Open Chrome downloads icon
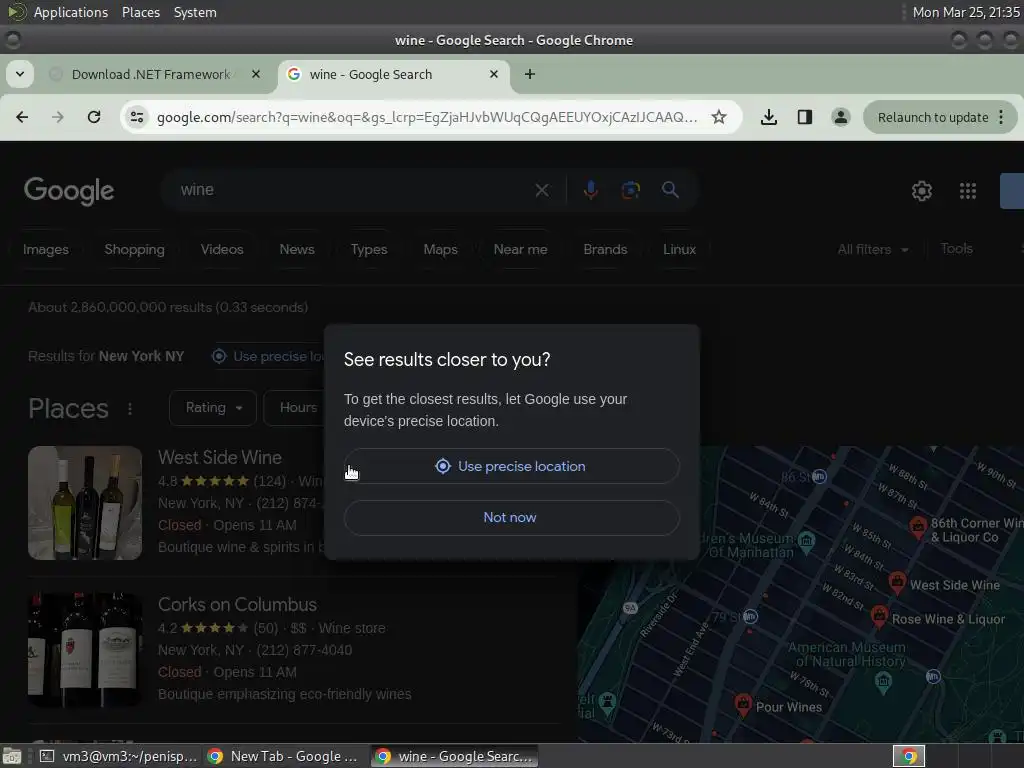The height and width of the screenshot is (768, 1024). pyautogui.click(x=769, y=117)
